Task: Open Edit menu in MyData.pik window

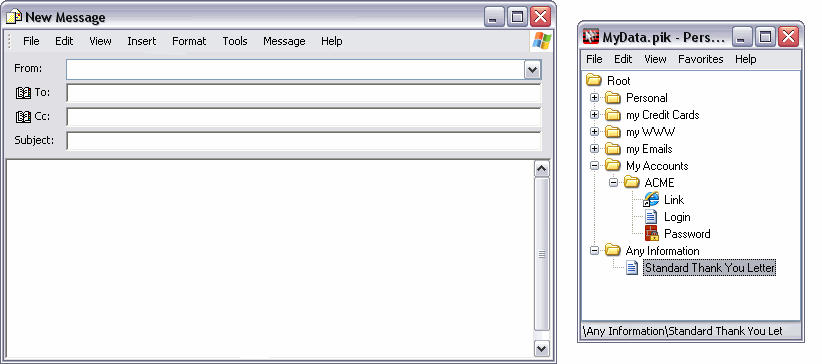Action: point(623,59)
